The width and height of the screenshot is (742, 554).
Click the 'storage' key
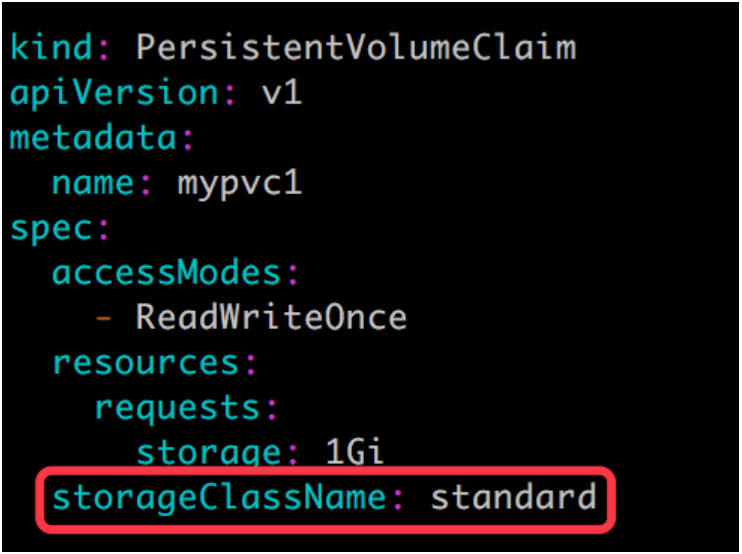pos(207,452)
